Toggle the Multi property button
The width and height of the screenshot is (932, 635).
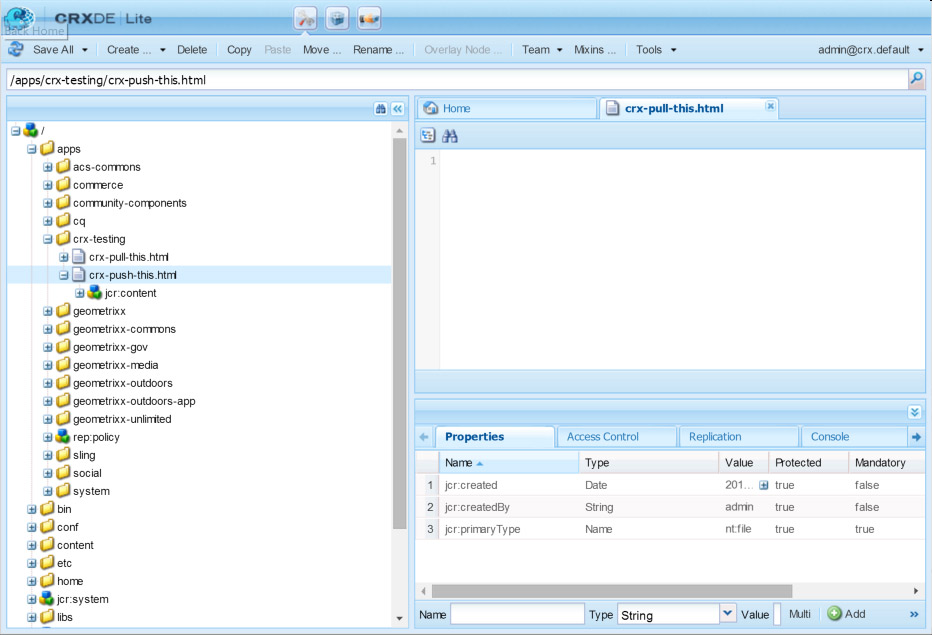click(x=799, y=614)
